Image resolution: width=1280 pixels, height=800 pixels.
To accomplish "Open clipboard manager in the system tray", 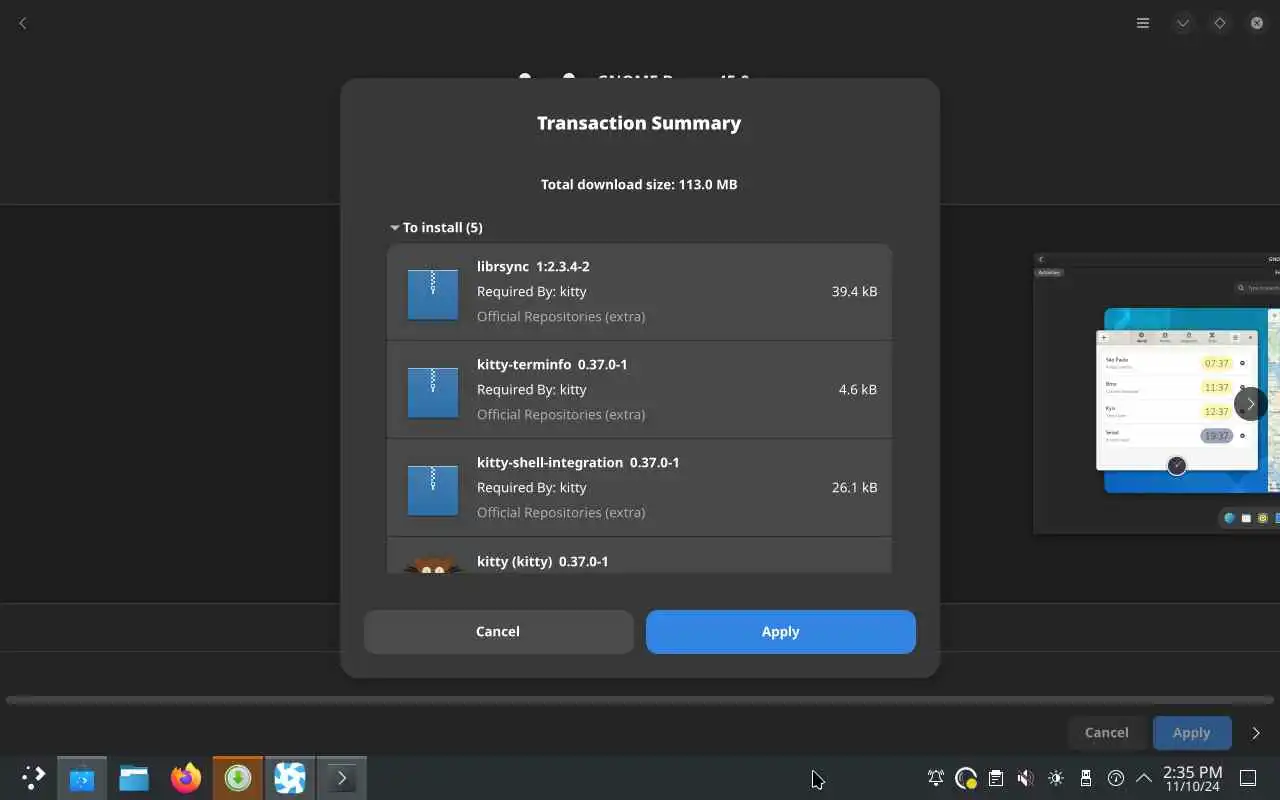I will (x=996, y=778).
